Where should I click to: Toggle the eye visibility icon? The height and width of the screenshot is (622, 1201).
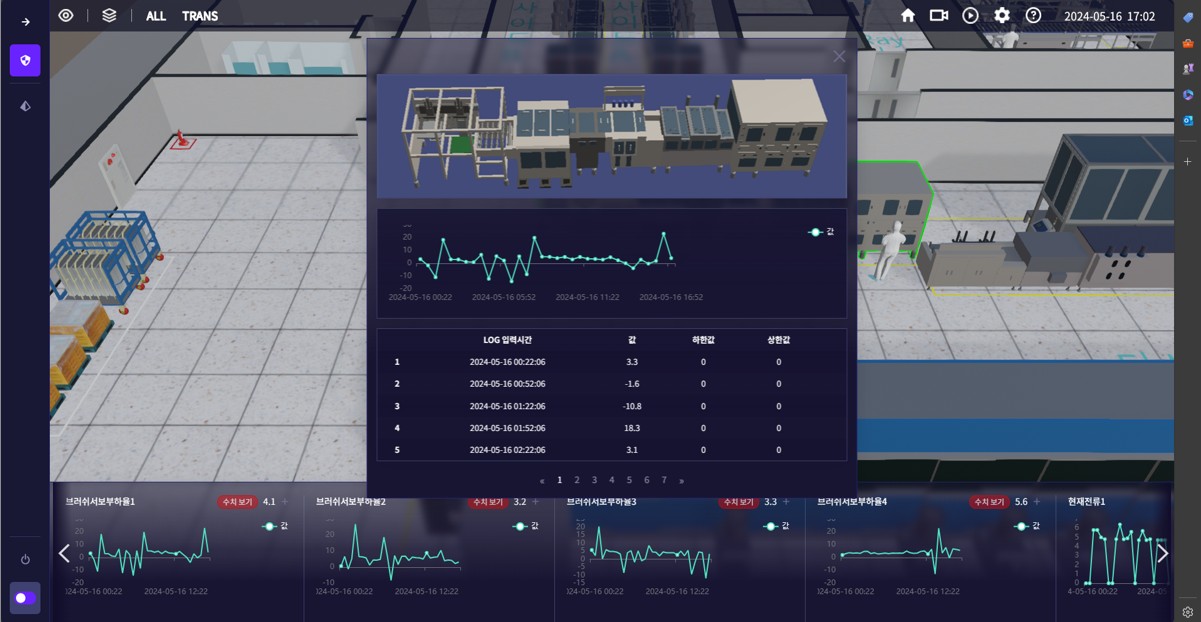coord(66,16)
